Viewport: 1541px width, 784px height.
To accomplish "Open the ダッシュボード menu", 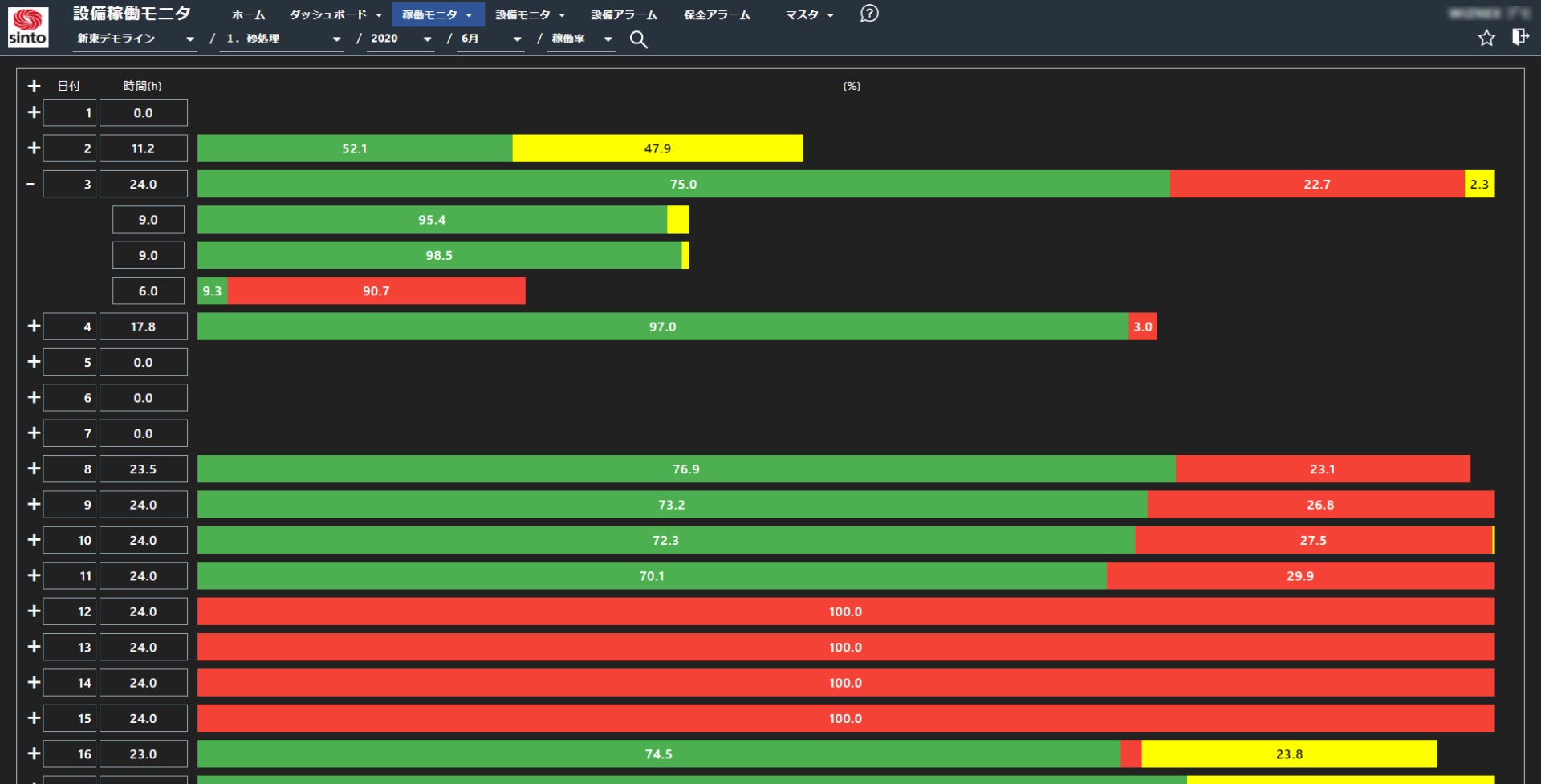I will [x=335, y=14].
